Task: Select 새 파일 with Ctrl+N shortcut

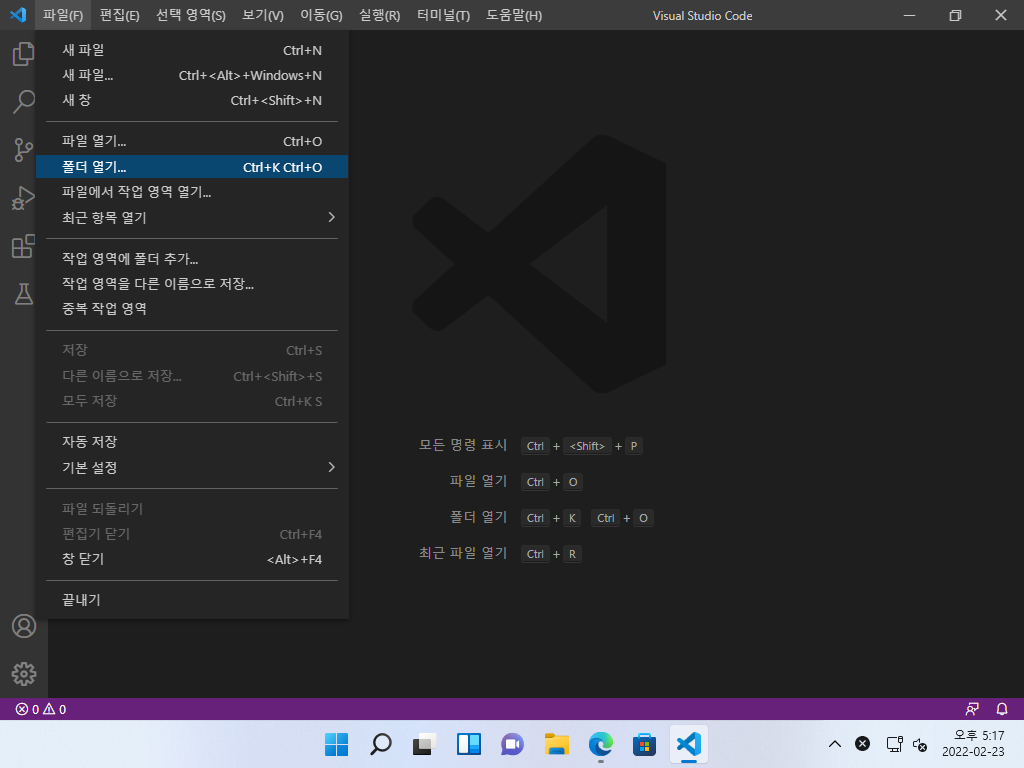Action: pos(192,50)
